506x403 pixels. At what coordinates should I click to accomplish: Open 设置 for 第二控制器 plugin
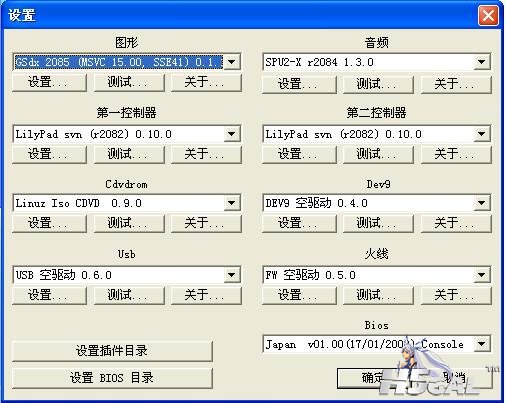[x=299, y=154]
